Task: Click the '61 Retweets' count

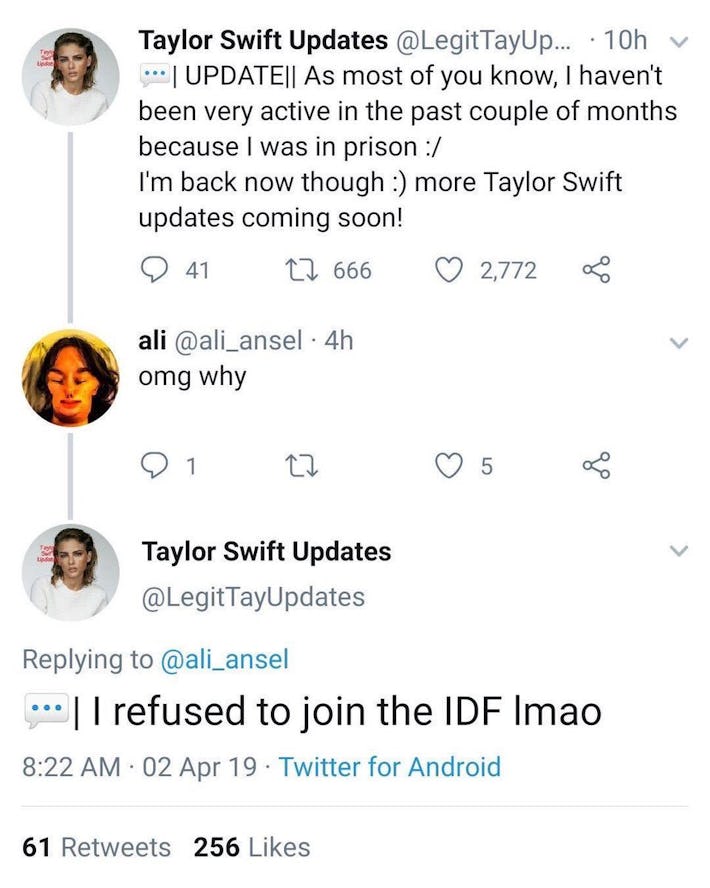Action: 95,847
